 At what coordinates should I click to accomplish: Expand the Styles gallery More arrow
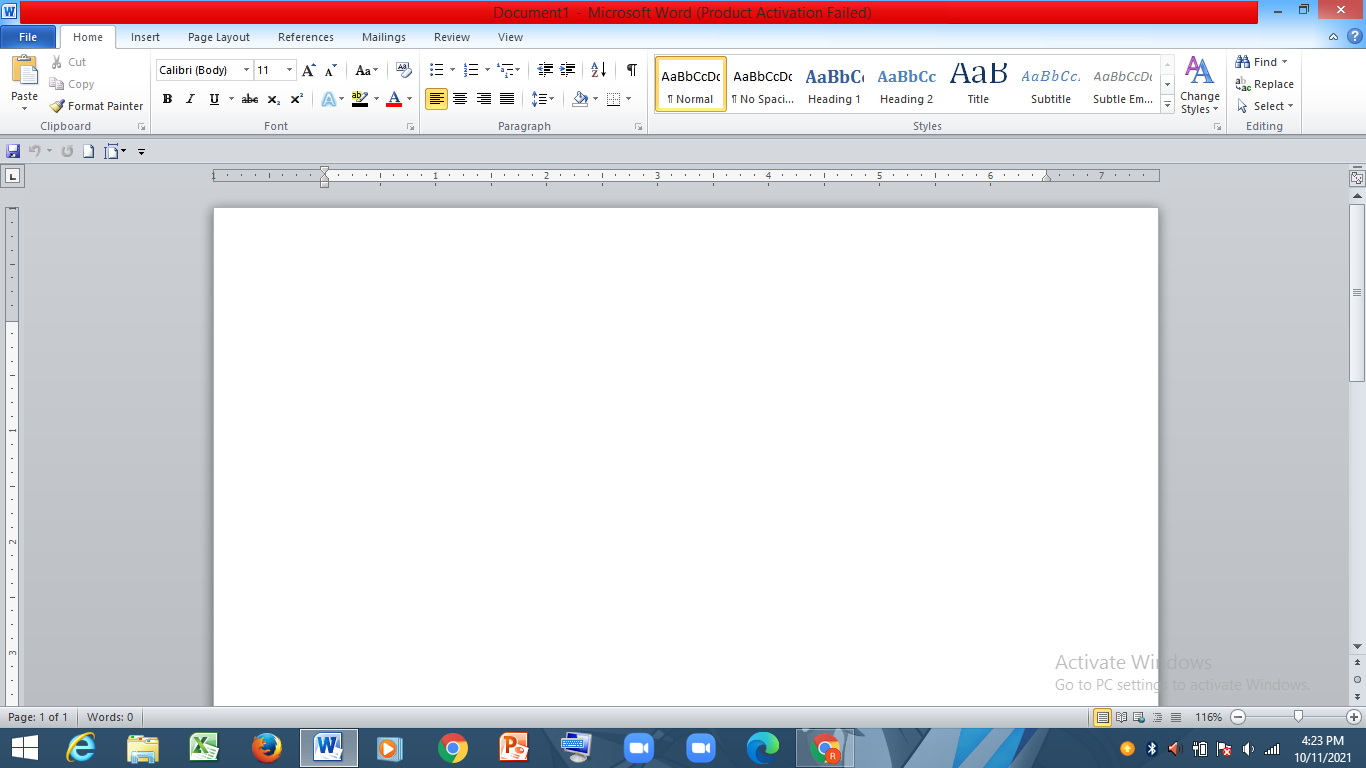(1168, 106)
